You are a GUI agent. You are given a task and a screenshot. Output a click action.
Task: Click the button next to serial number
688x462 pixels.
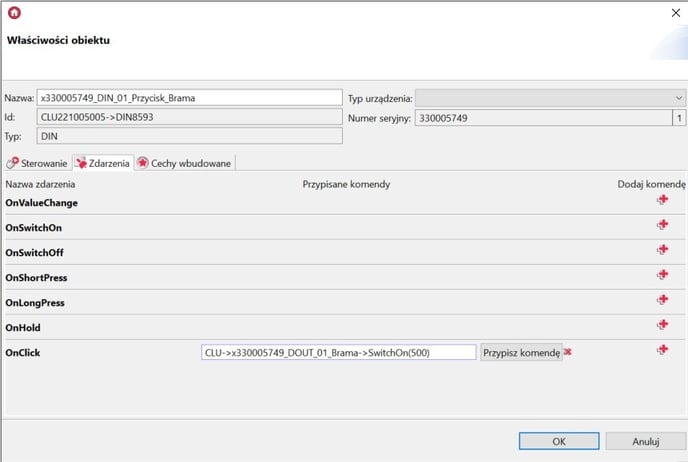pos(679,117)
